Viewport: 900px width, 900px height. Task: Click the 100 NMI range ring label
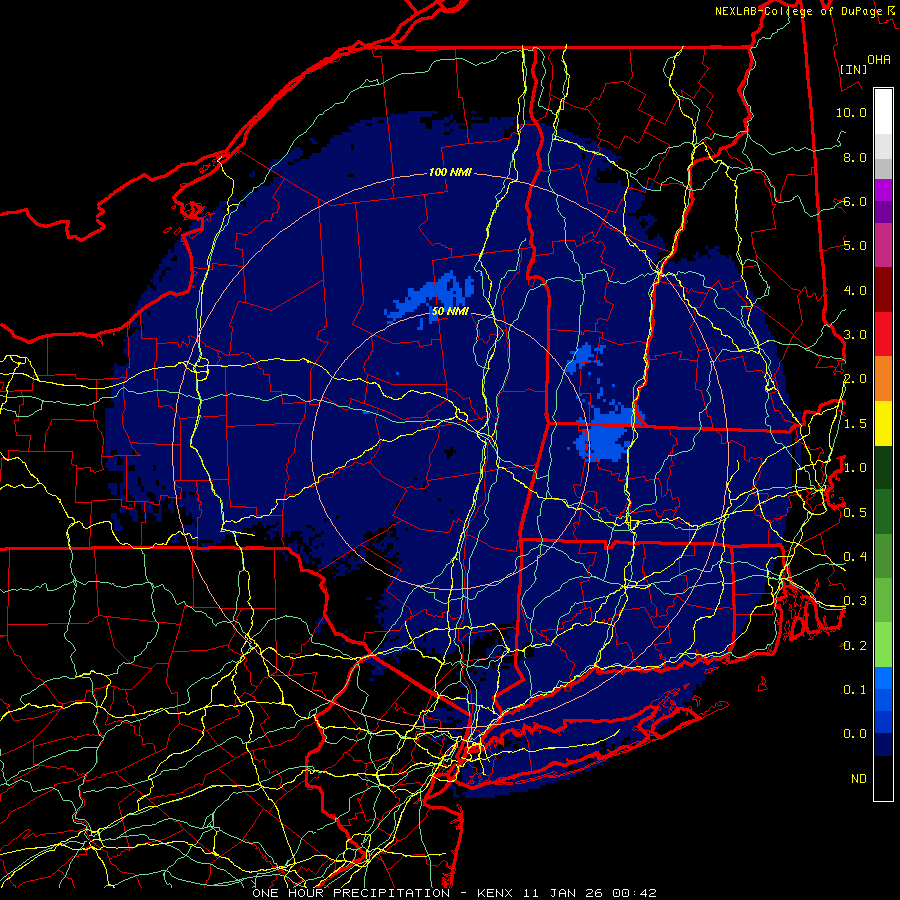click(450, 172)
